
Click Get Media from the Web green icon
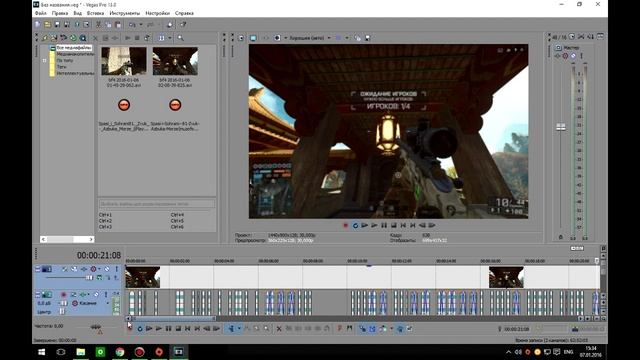point(73,38)
